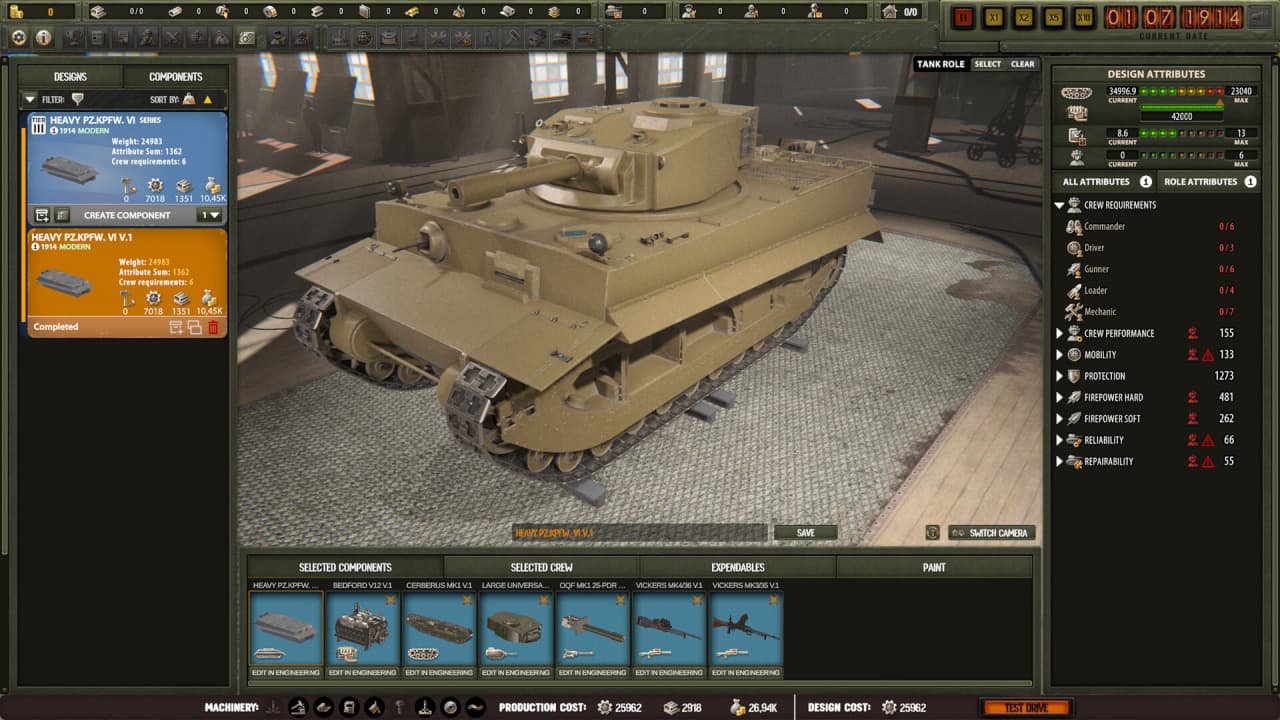The width and height of the screenshot is (1280, 720).
Task: Open the settings gear in top toolbar
Action: click(18, 38)
